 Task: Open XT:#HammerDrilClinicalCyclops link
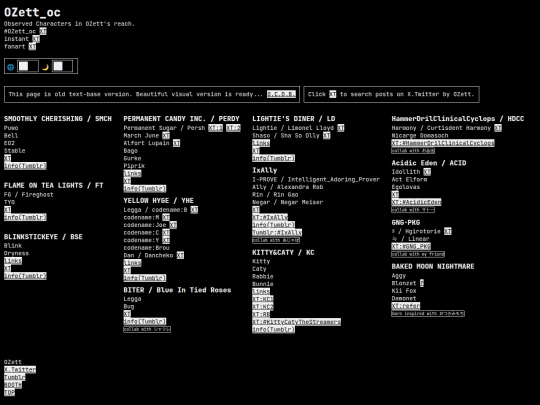[x=443, y=143]
